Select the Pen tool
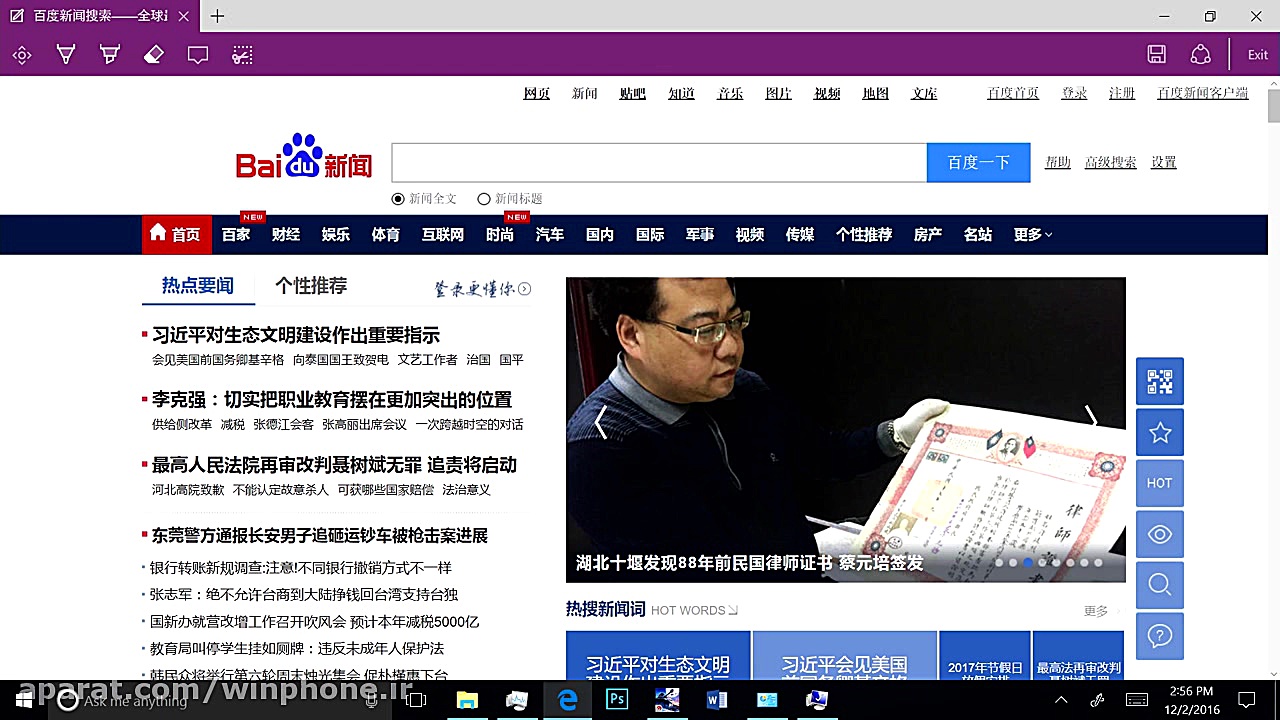Screen dimensions: 1280x720 tap(66, 55)
